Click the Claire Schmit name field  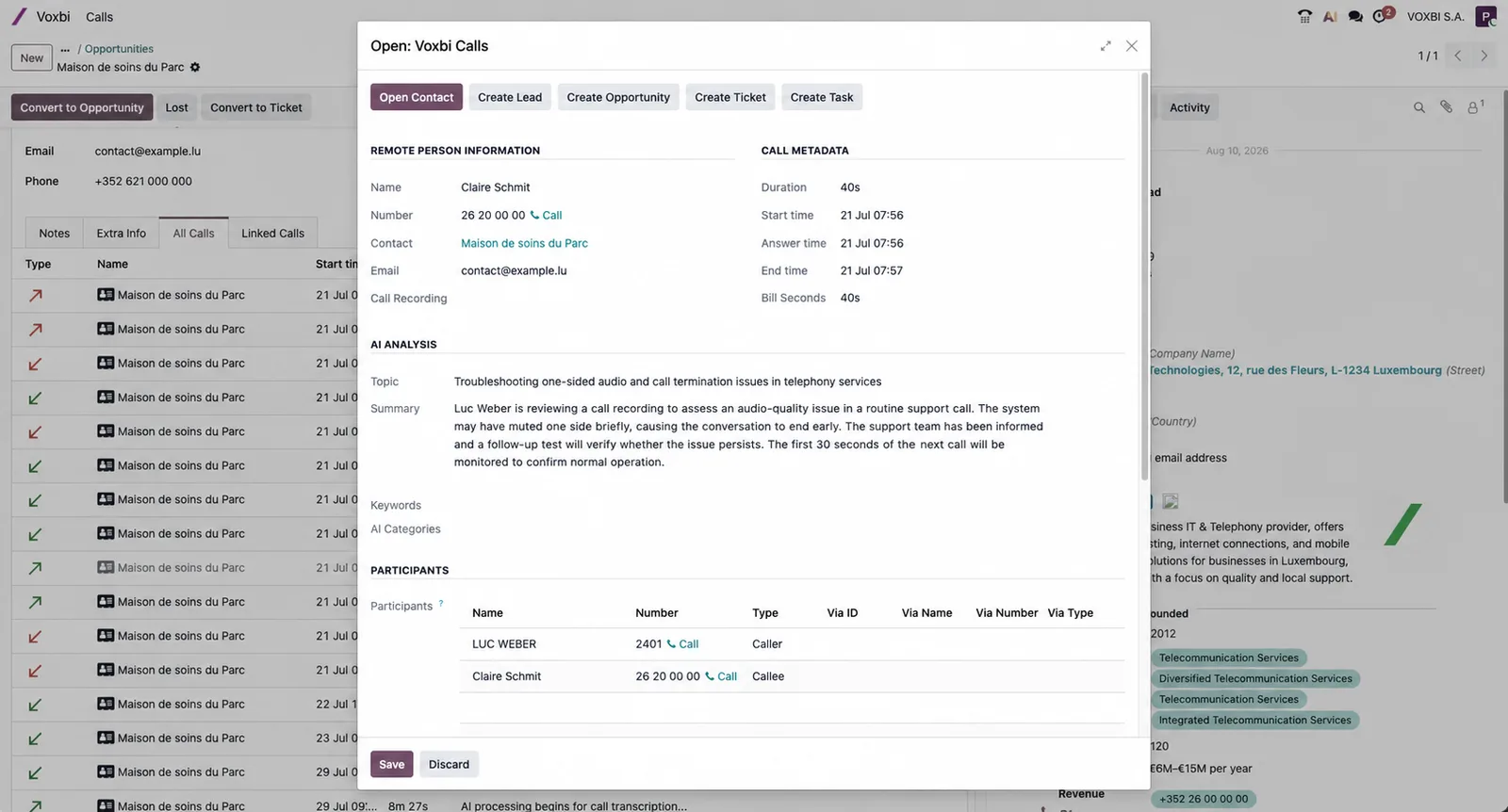pos(496,187)
